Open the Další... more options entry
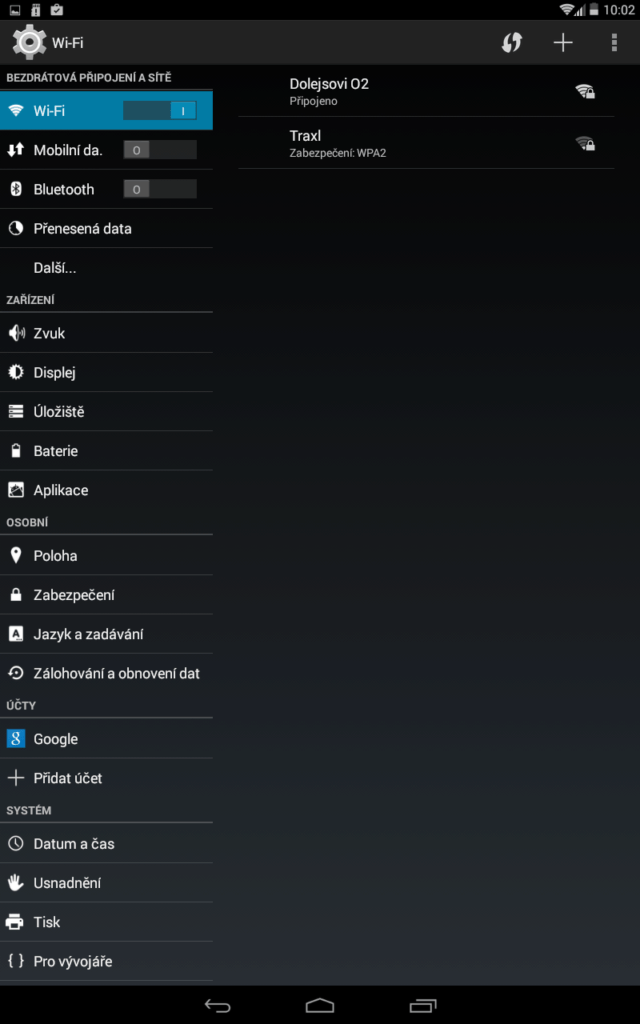 click(106, 268)
